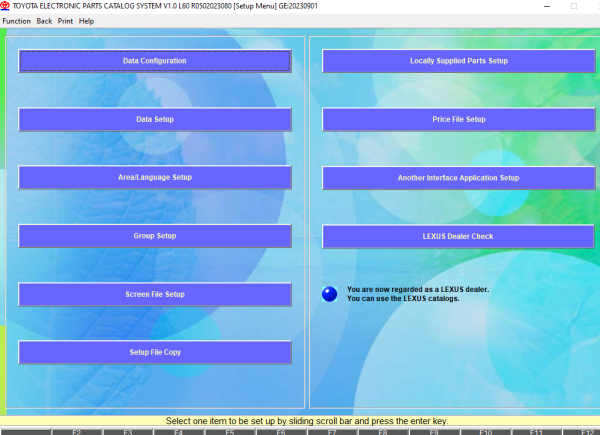Open the Function menu
600x435 pixels.
tap(16, 21)
